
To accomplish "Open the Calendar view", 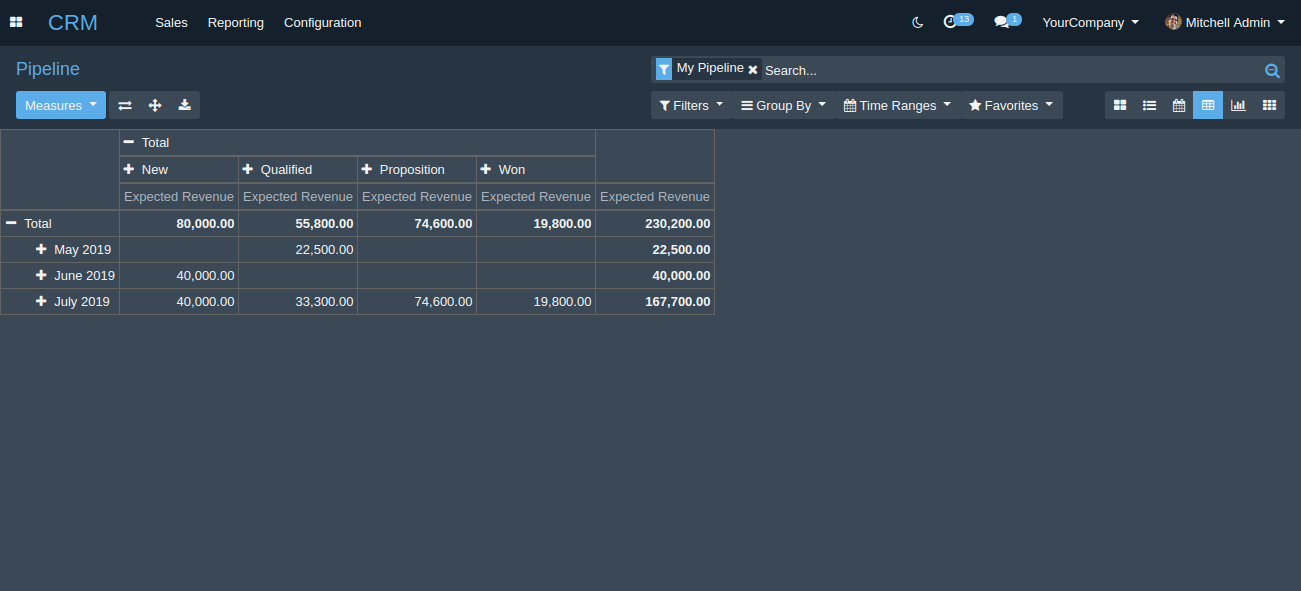I will pyautogui.click(x=1179, y=105).
